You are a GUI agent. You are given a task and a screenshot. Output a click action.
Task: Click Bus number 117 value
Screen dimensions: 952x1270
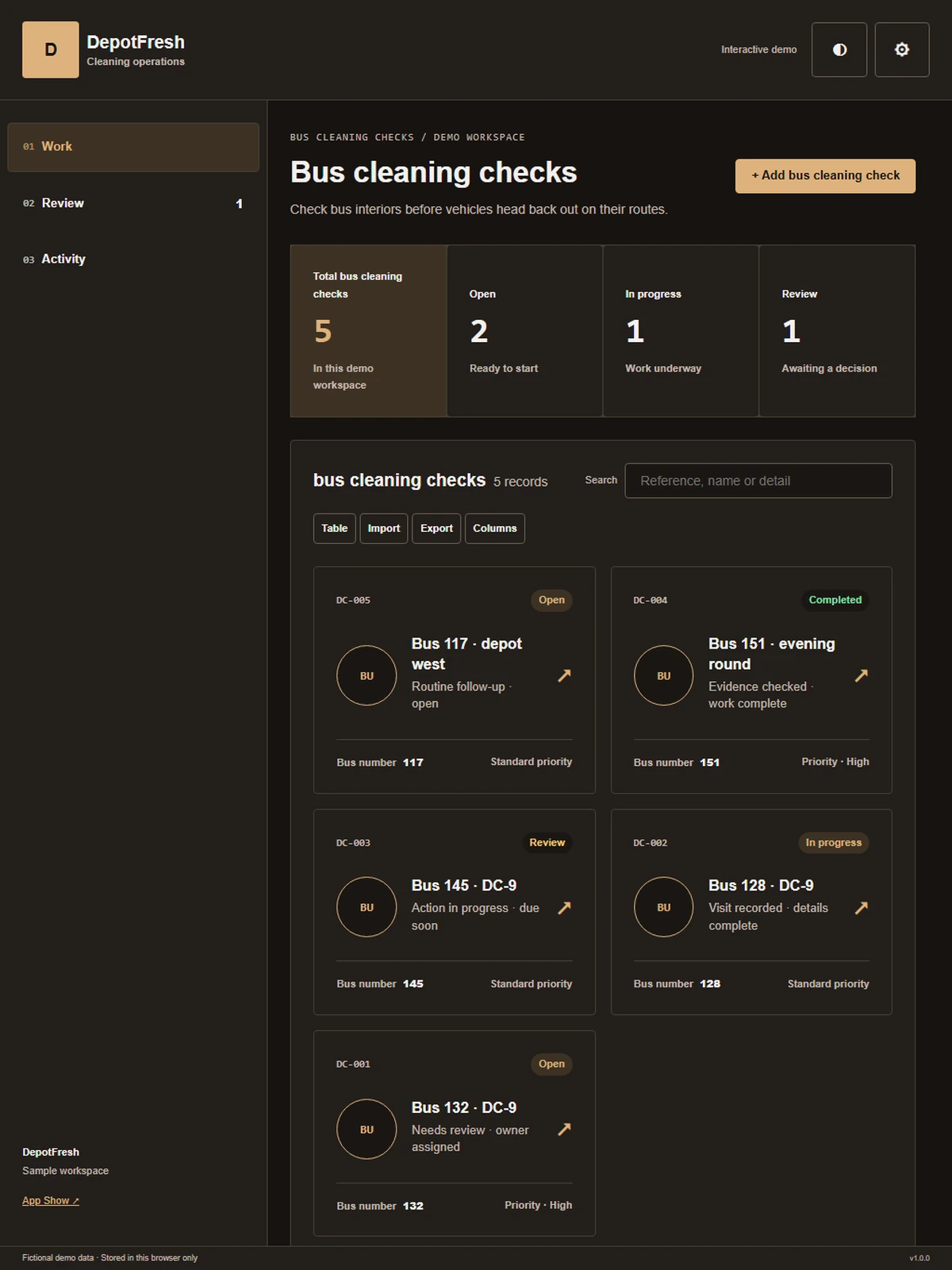[x=413, y=763]
